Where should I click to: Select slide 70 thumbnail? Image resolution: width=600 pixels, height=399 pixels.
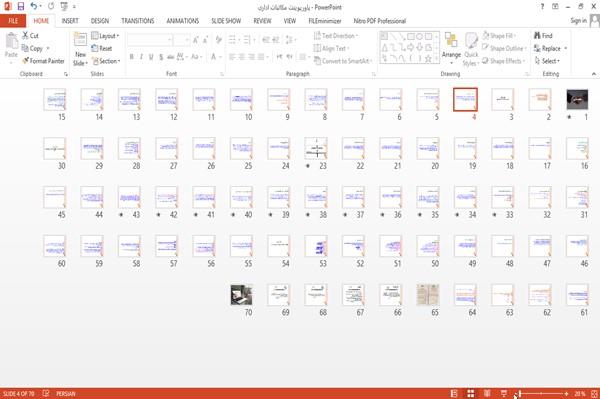[241, 295]
